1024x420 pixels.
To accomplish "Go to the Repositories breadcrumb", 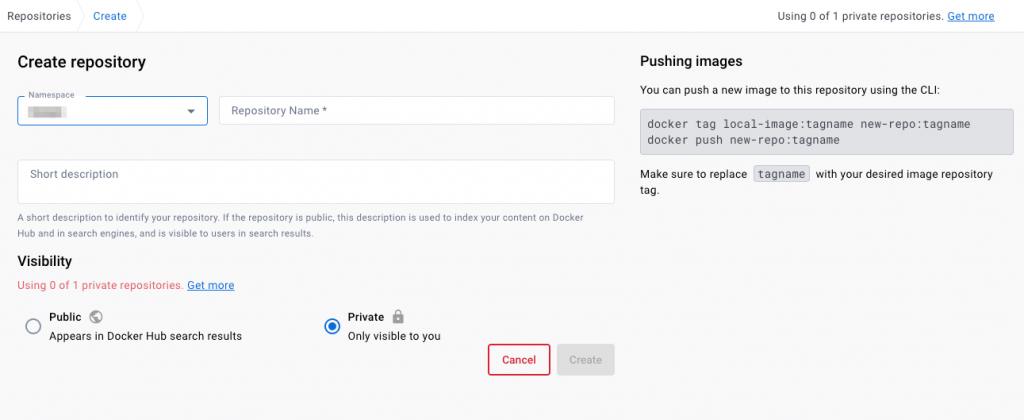I will pyautogui.click(x=39, y=16).
